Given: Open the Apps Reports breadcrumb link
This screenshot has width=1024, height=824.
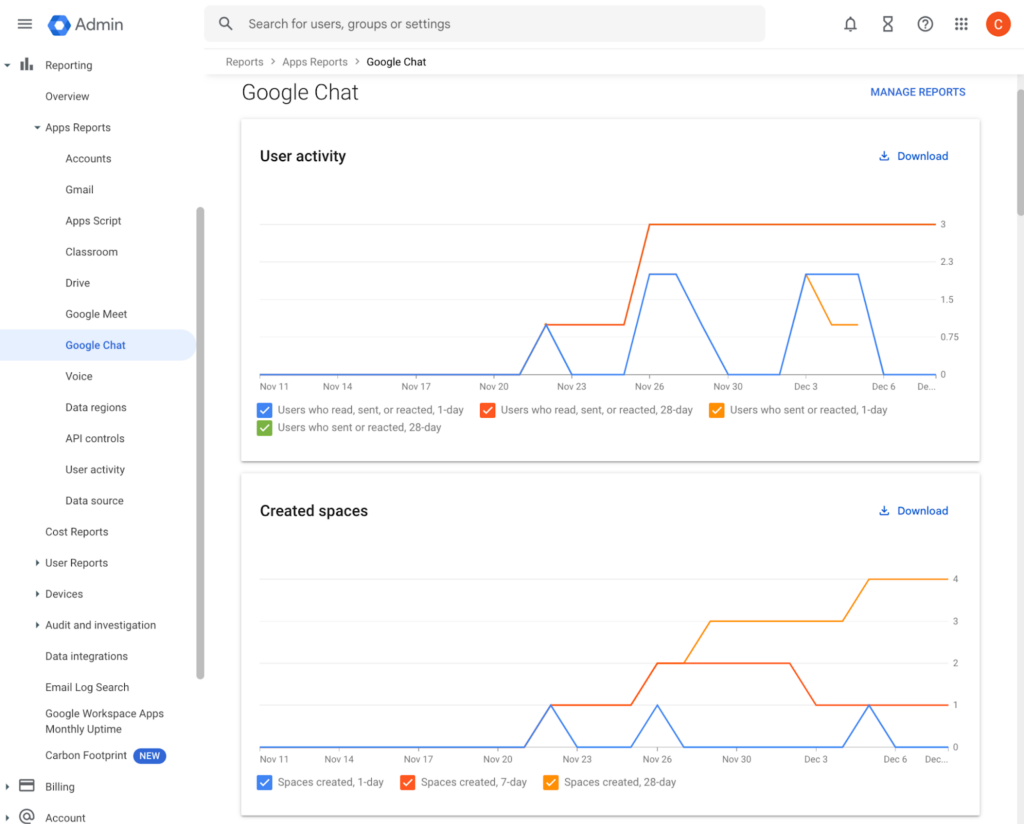Looking at the screenshot, I should tap(315, 61).
